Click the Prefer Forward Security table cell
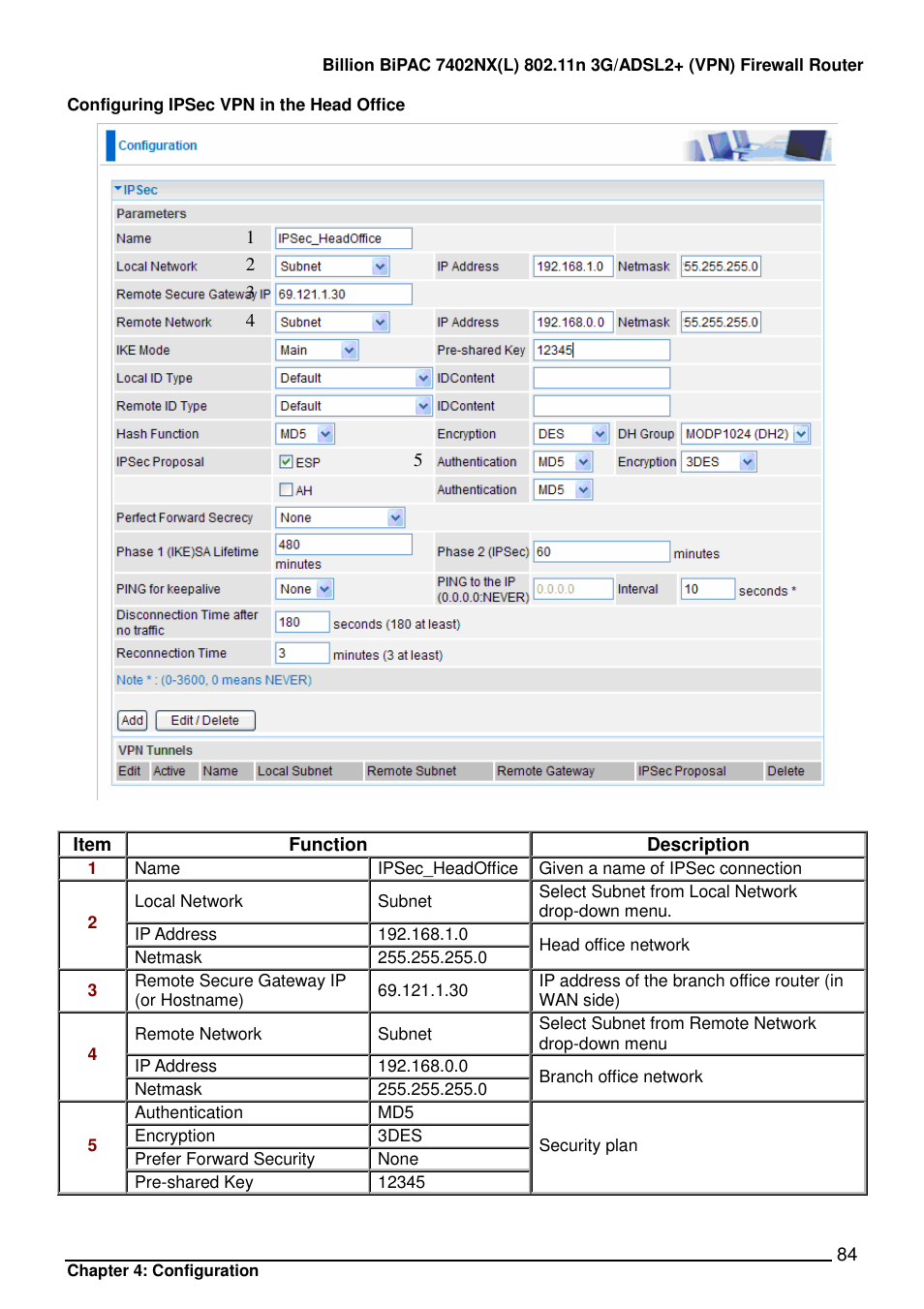The height and width of the screenshot is (1309, 924). pos(248,1160)
